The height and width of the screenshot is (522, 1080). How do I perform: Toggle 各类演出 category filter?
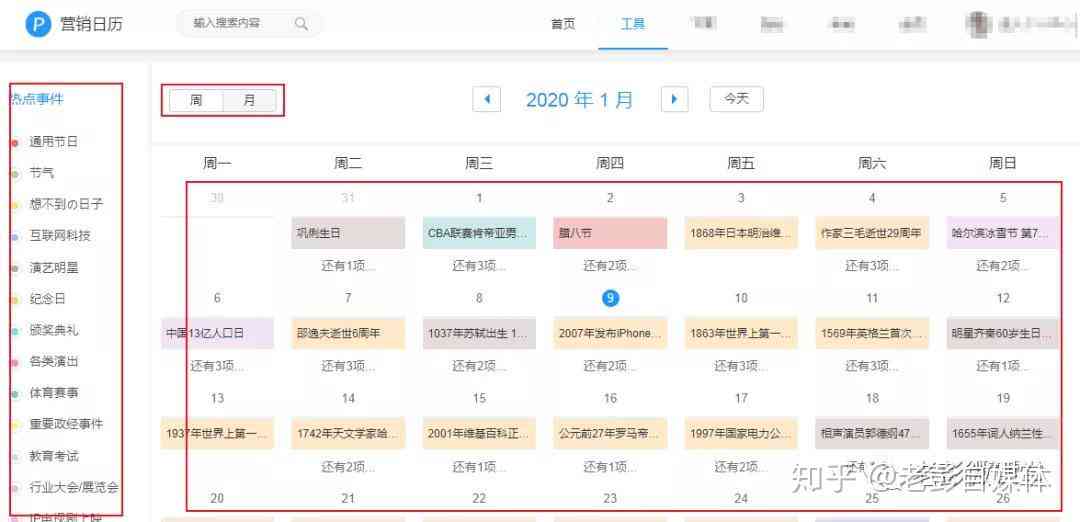click(x=53, y=362)
